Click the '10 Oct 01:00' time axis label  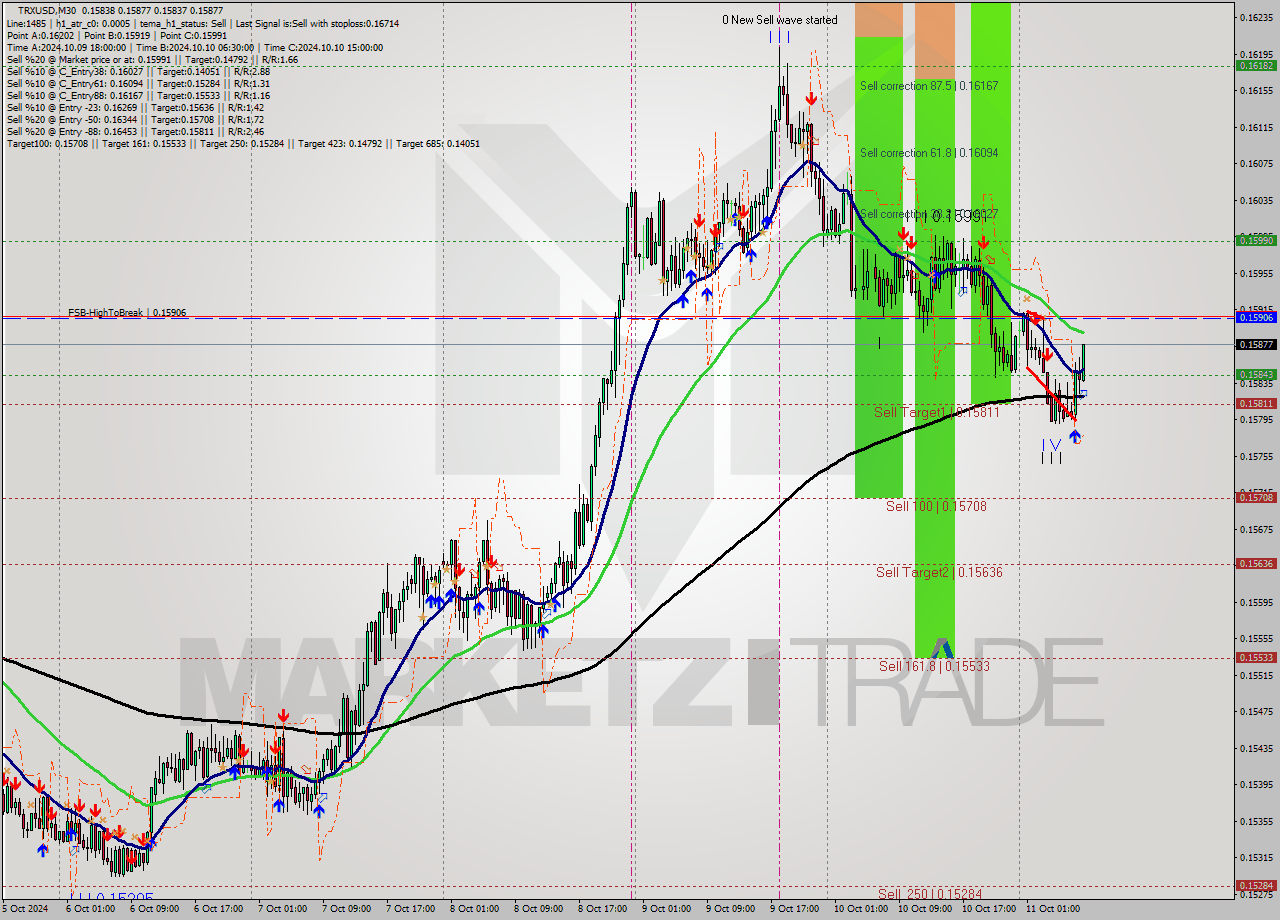tap(861, 909)
